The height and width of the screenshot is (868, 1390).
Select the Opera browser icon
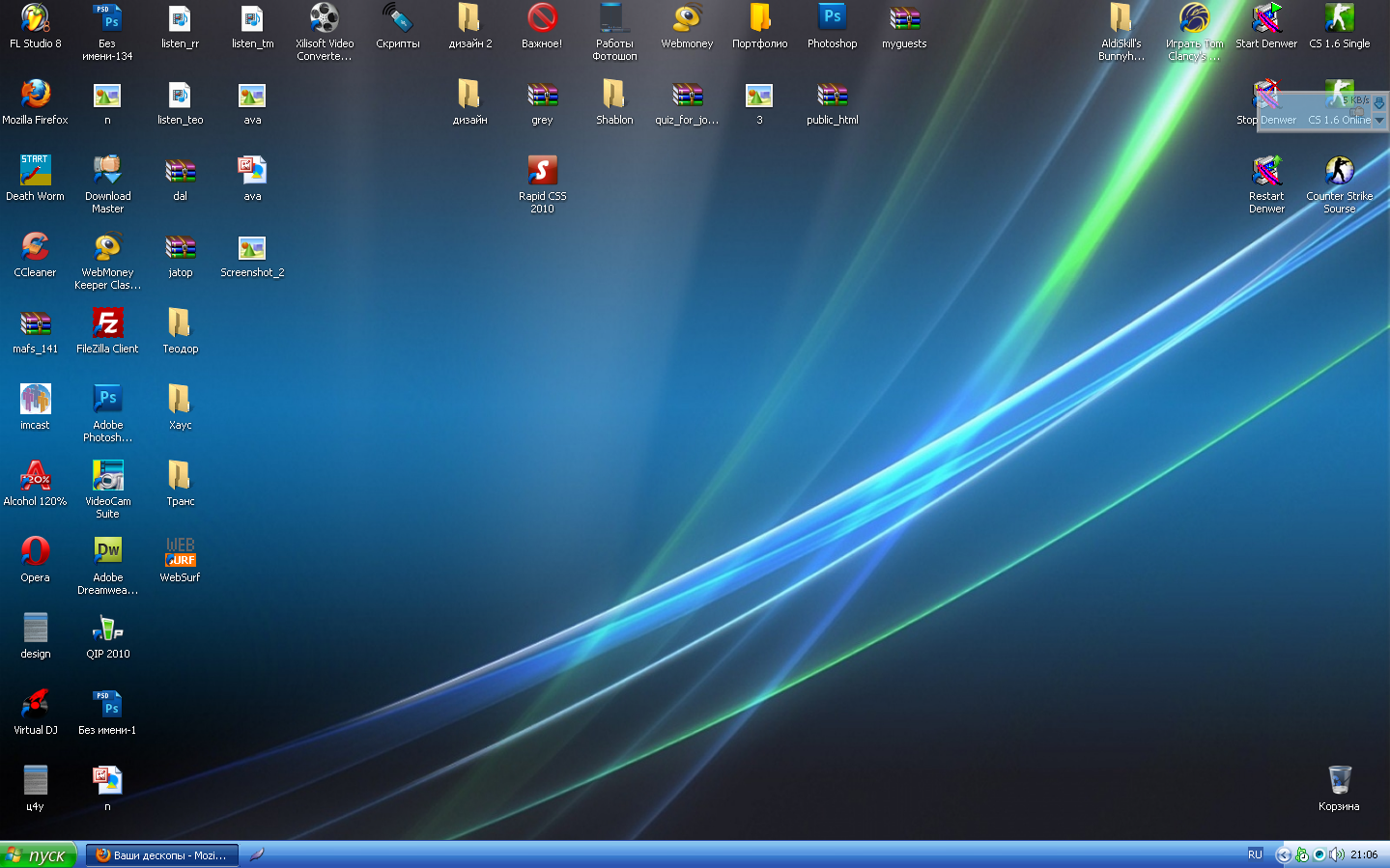(35, 552)
